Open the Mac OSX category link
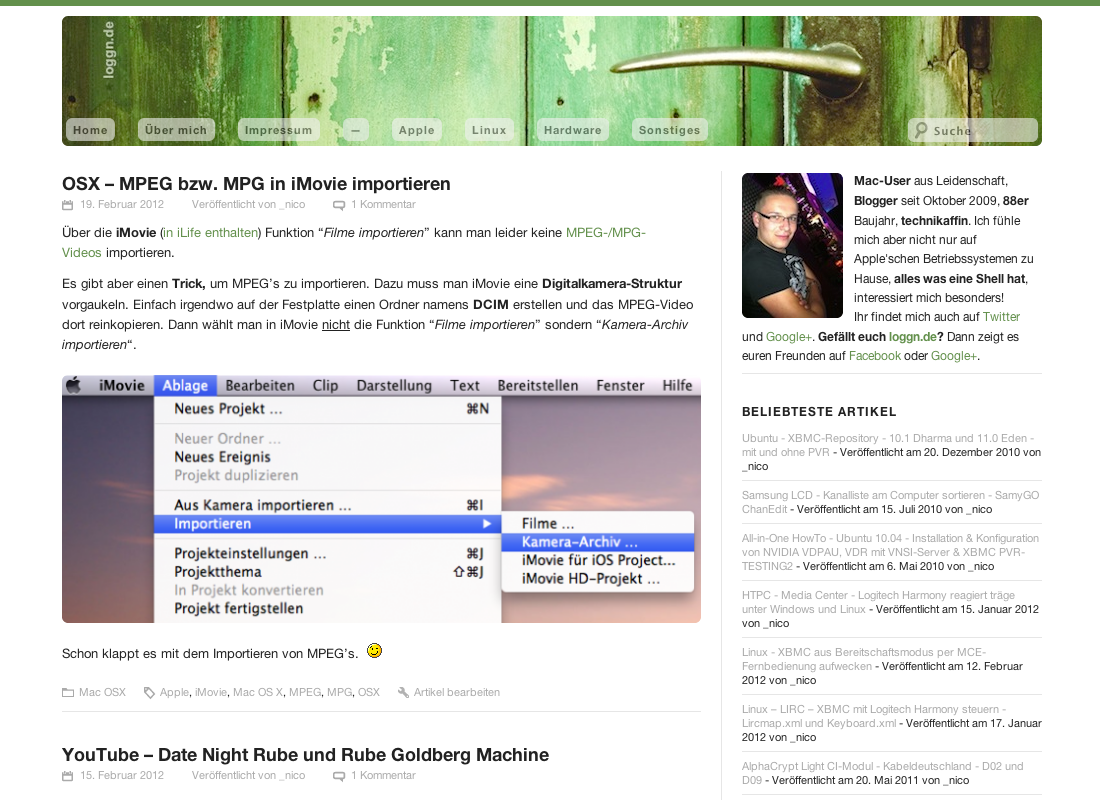1100x800 pixels. click(x=102, y=693)
